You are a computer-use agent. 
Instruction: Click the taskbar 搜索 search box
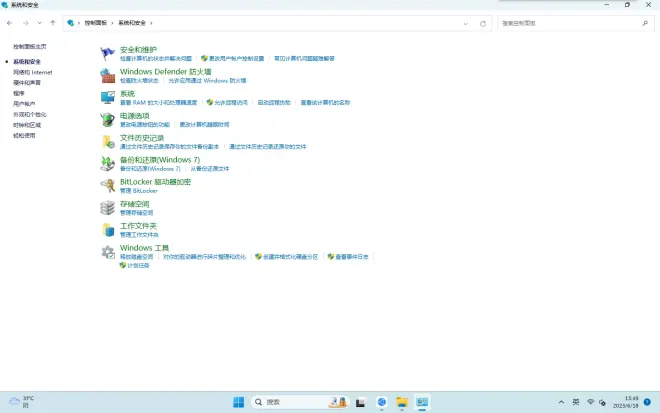click(300, 402)
